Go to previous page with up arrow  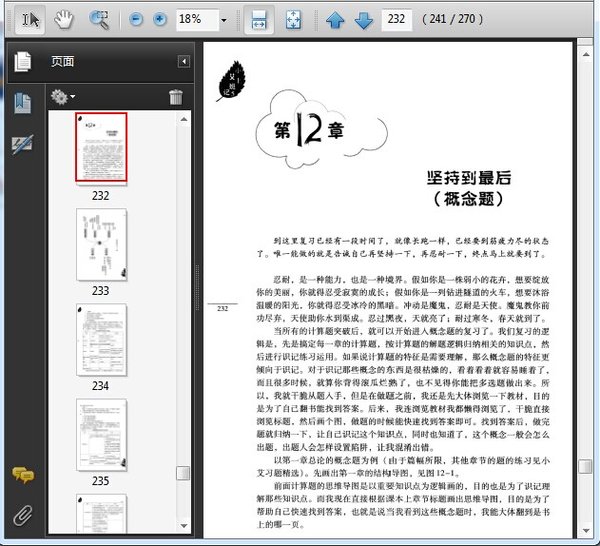click(x=335, y=19)
